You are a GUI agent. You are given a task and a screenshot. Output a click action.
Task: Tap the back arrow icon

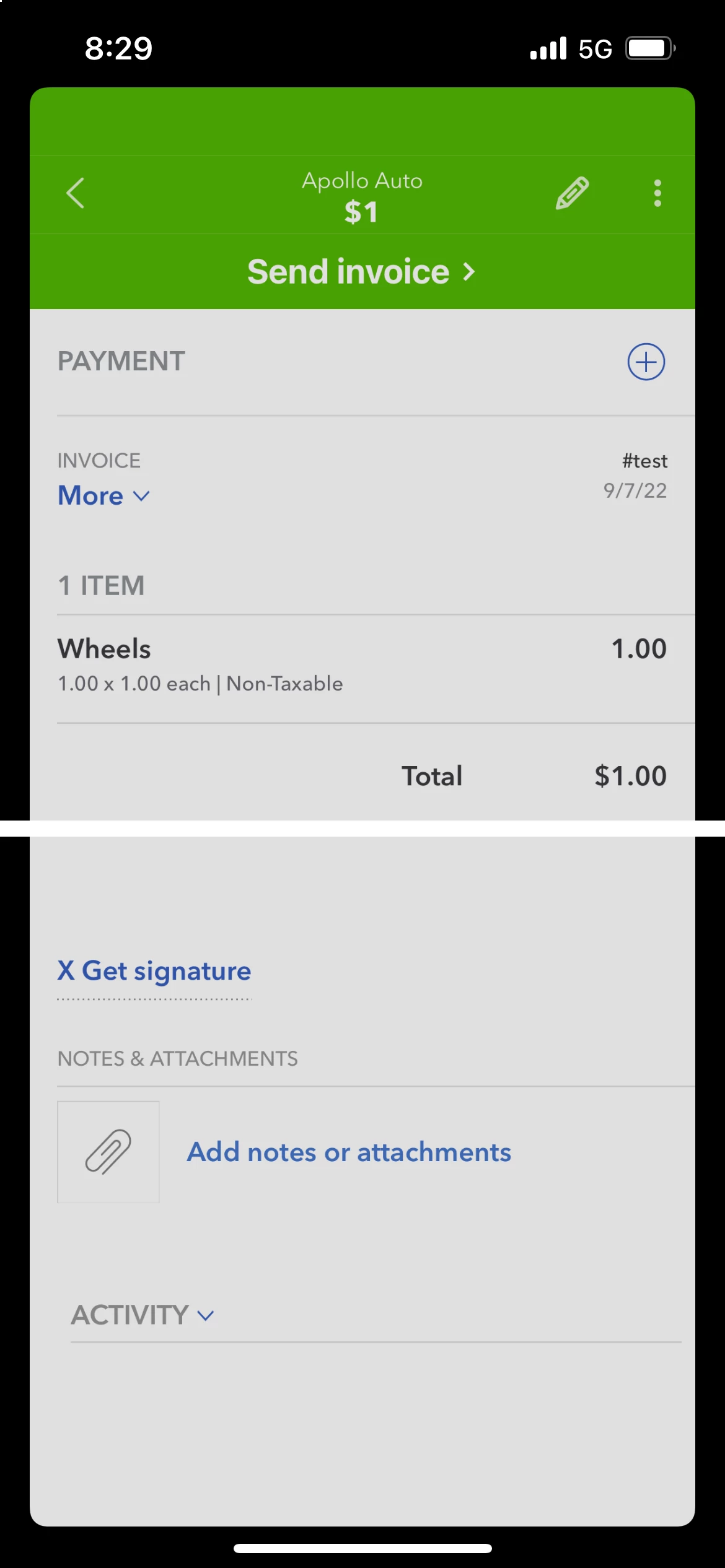coord(75,193)
